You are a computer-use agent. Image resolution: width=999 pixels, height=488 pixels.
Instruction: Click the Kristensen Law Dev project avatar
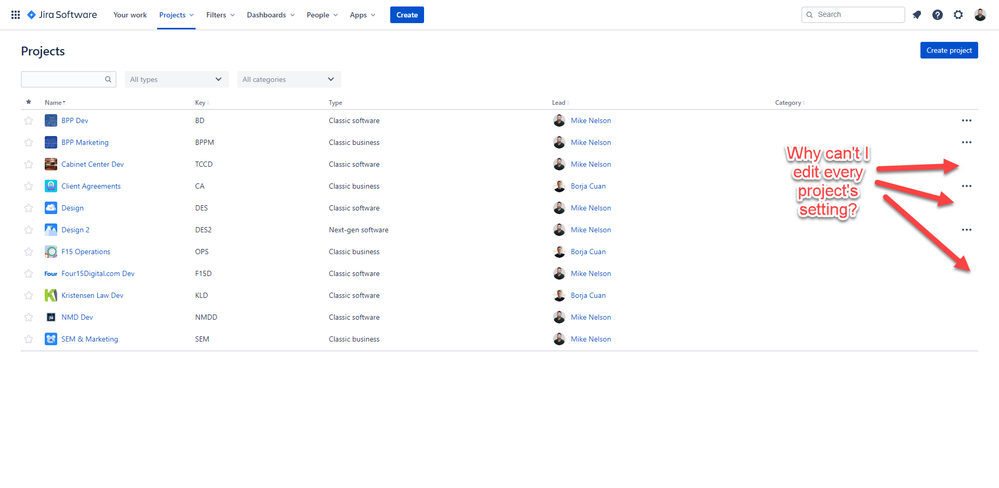pyautogui.click(x=51, y=295)
